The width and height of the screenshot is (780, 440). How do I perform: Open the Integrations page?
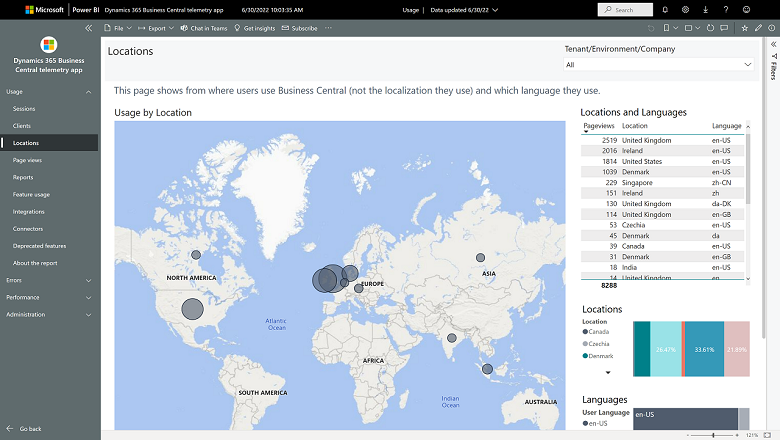[28, 212]
